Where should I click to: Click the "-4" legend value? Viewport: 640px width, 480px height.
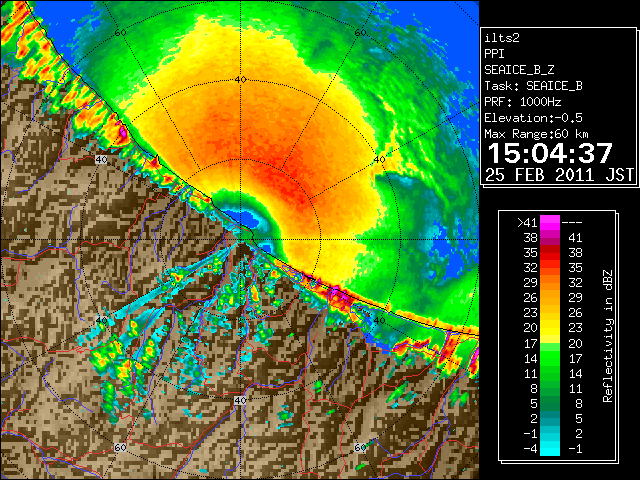tap(530, 449)
